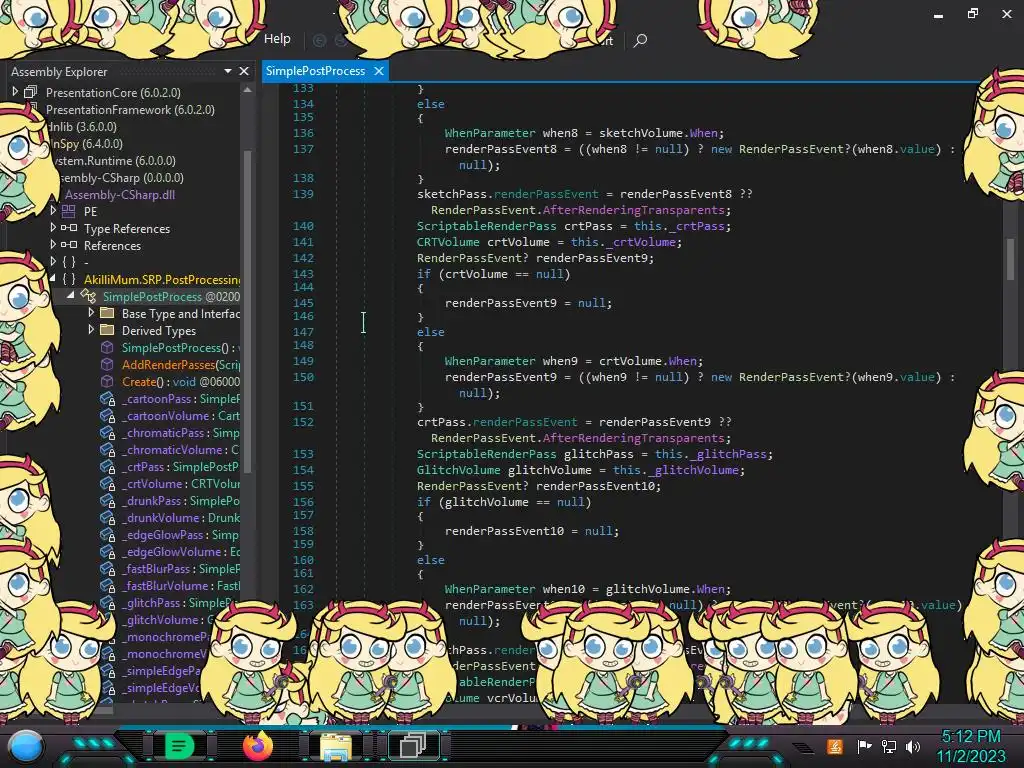This screenshot has height=768, width=1024.
Task: Open the Action Center flag tray icon
Action: (x=864, y=746)
